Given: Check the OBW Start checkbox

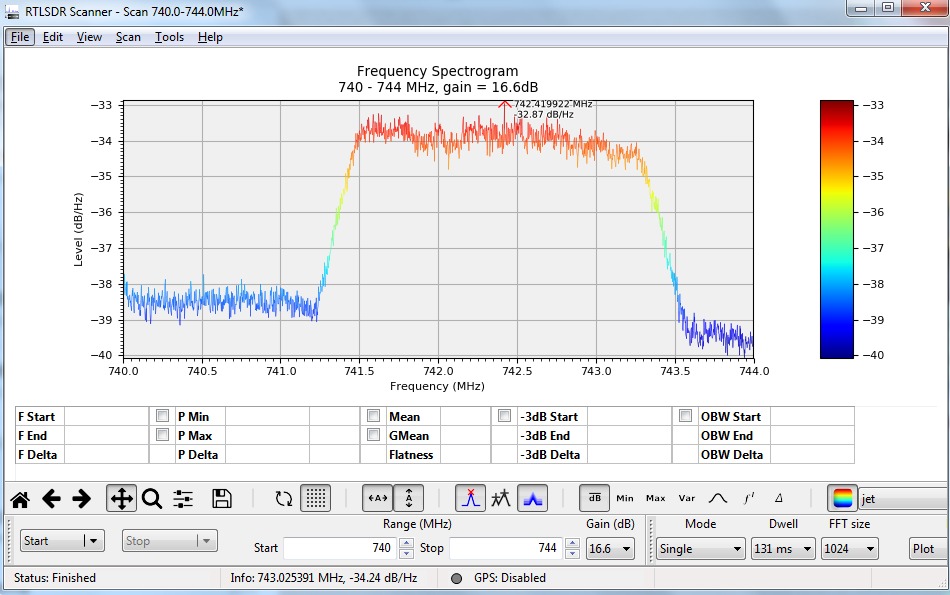Looking at the screenshot, I should point(685,416).
